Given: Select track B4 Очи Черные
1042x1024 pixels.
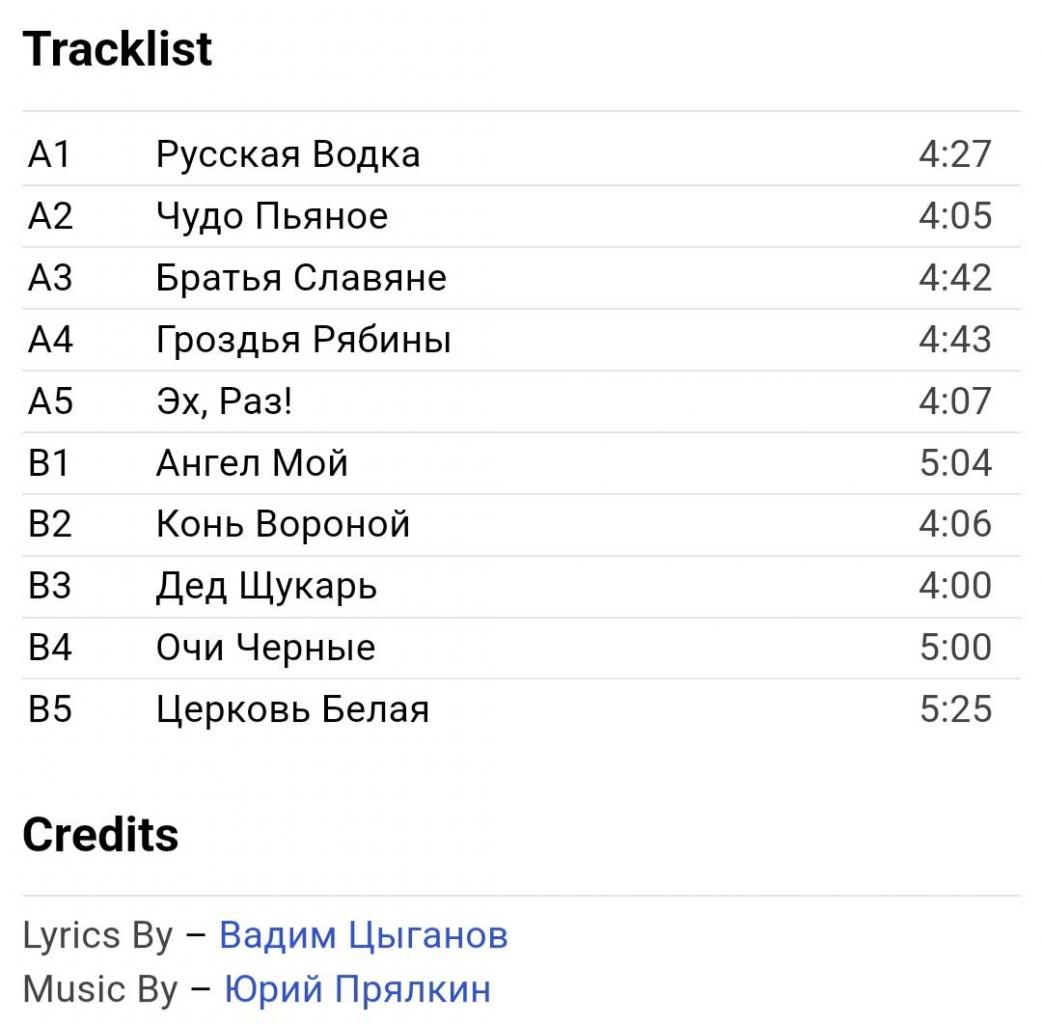Looking at the screenshot, I should [x=521, y=648].
